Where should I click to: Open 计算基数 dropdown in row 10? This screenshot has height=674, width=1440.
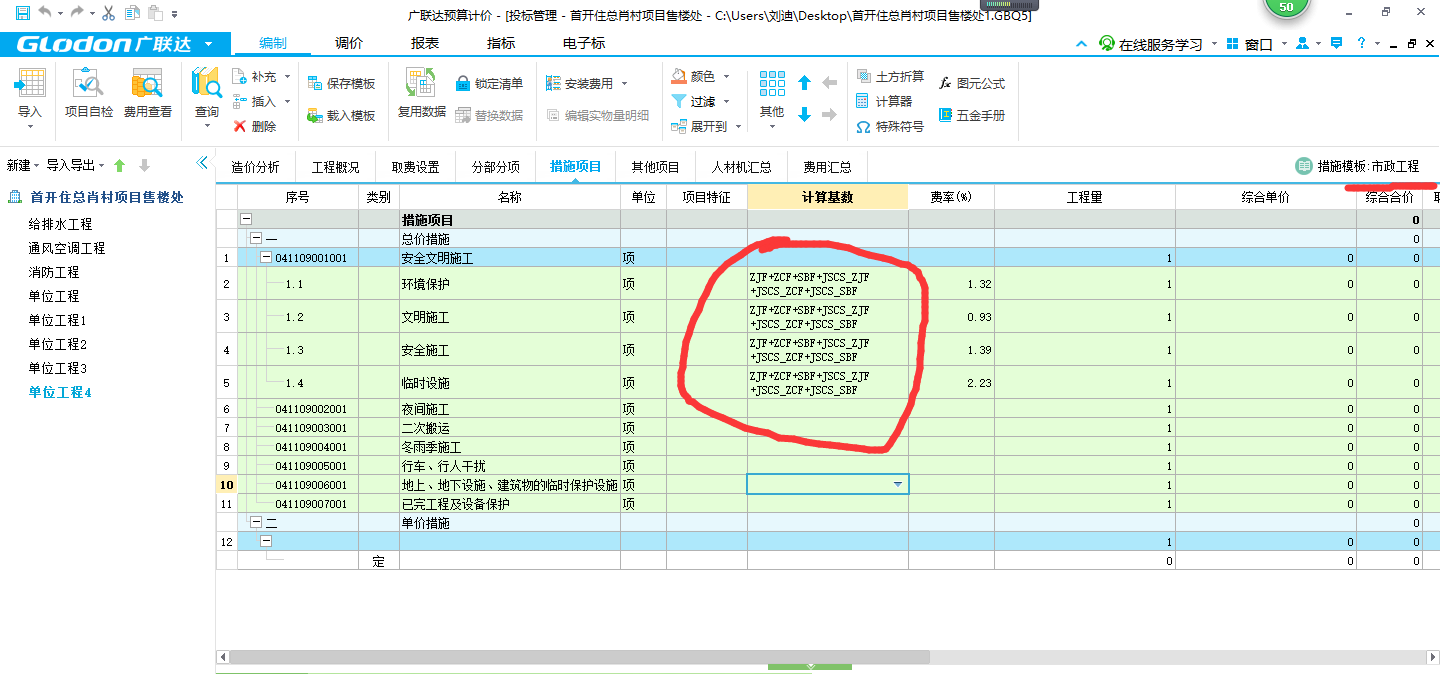[898, 484]
